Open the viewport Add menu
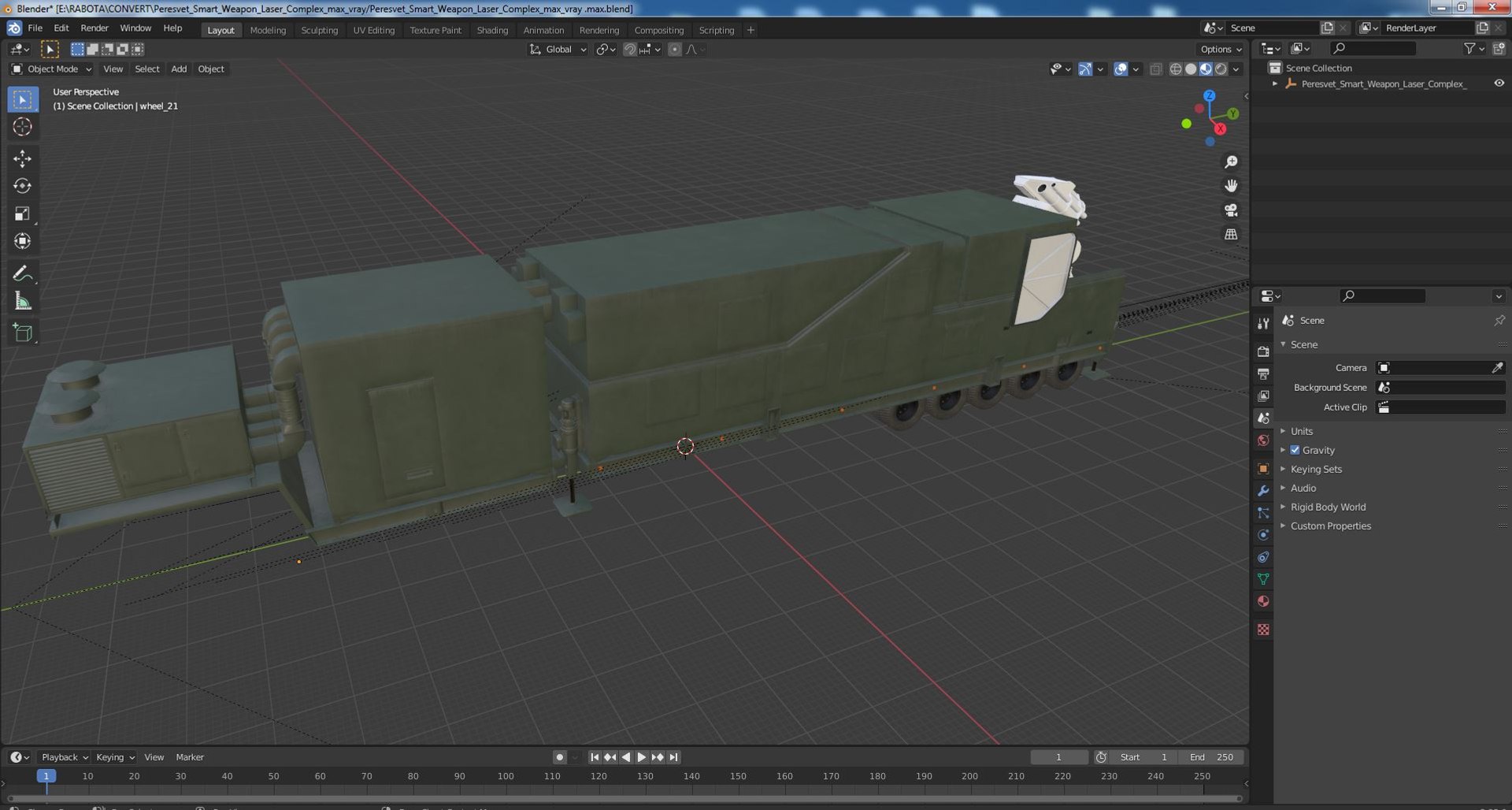 [179, 69]
